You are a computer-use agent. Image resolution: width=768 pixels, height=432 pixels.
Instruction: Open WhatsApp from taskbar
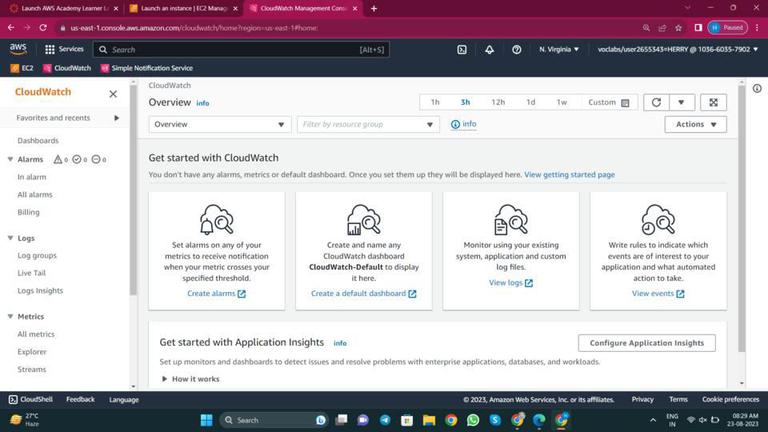click(473, 420)
